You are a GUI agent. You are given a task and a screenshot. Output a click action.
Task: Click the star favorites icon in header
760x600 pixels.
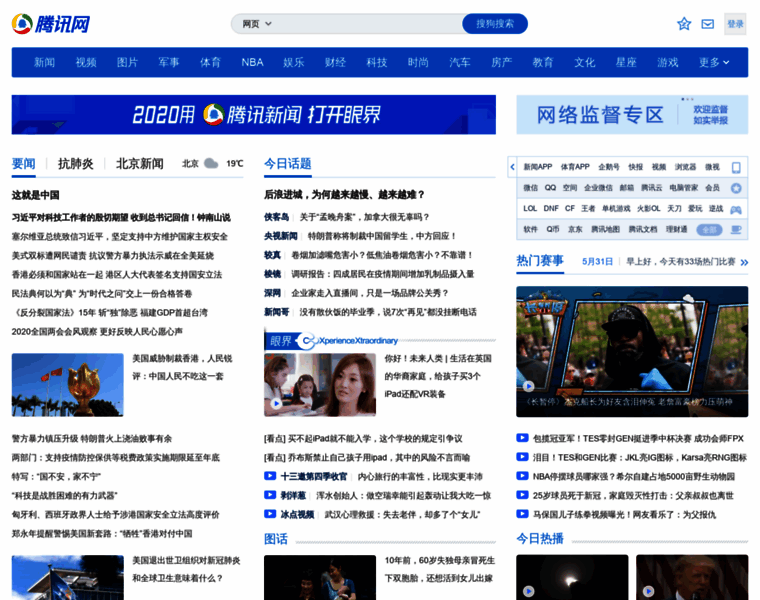[684, 24]
